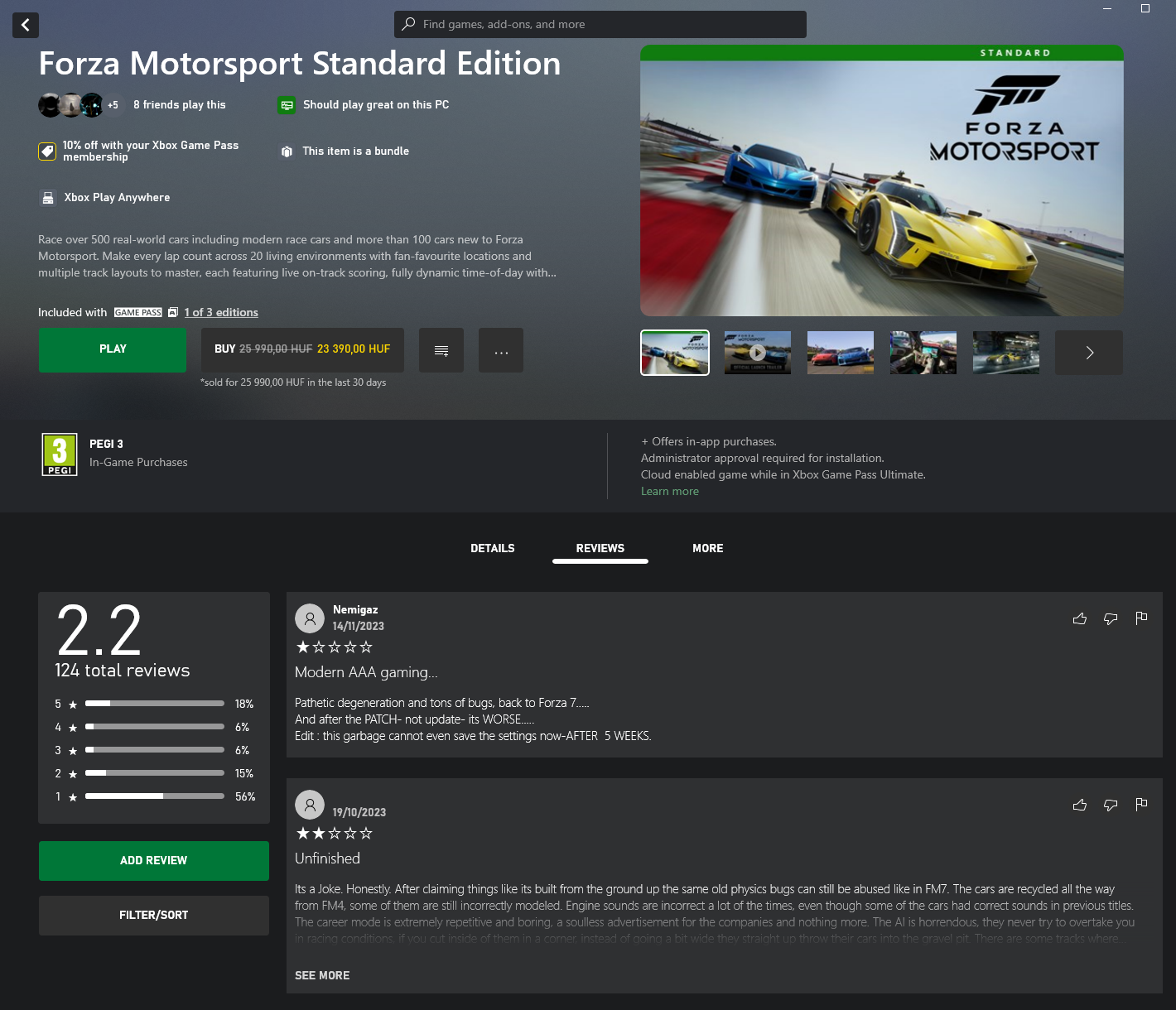
Task: Add to wishlist list icon button
Action: coord(441,350)
